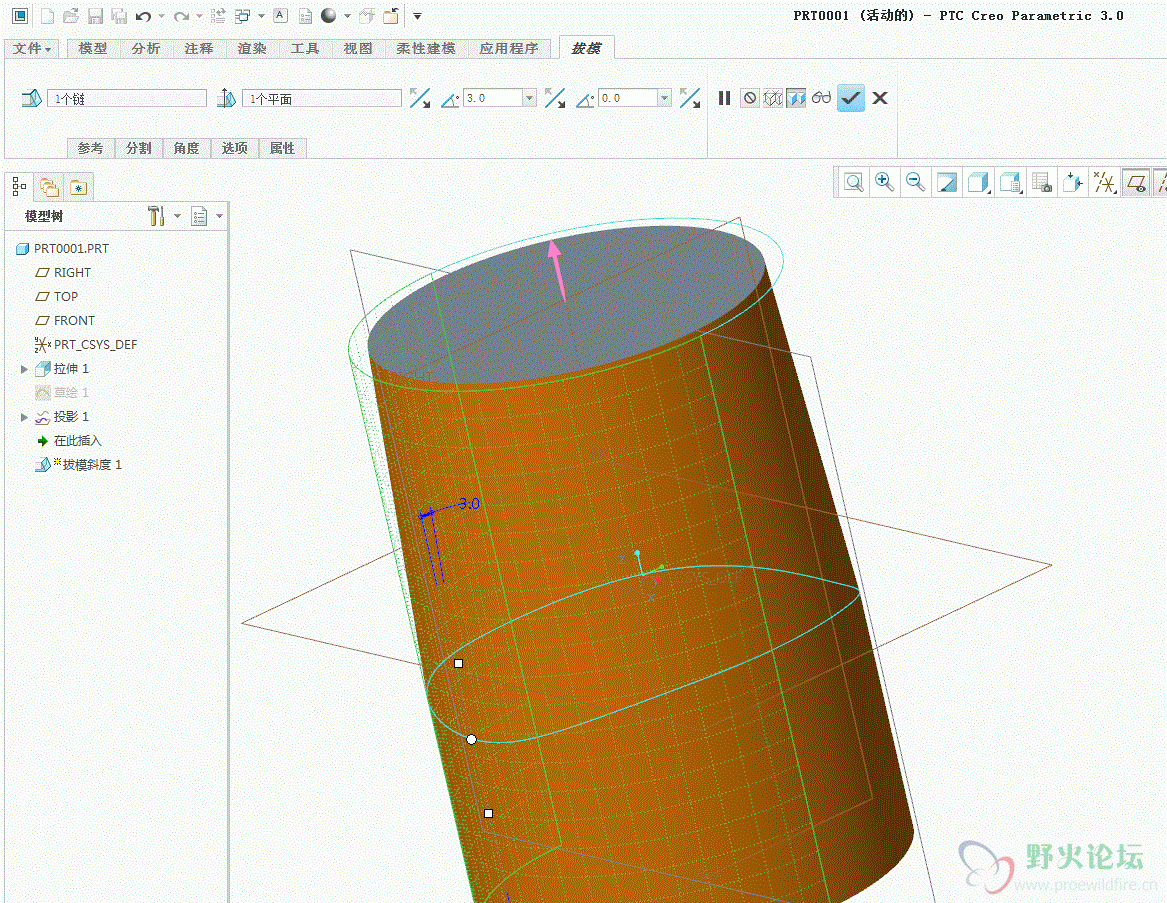Open the 参考 panel
The width and height of the screenshot is (1167, 903).
91,148
